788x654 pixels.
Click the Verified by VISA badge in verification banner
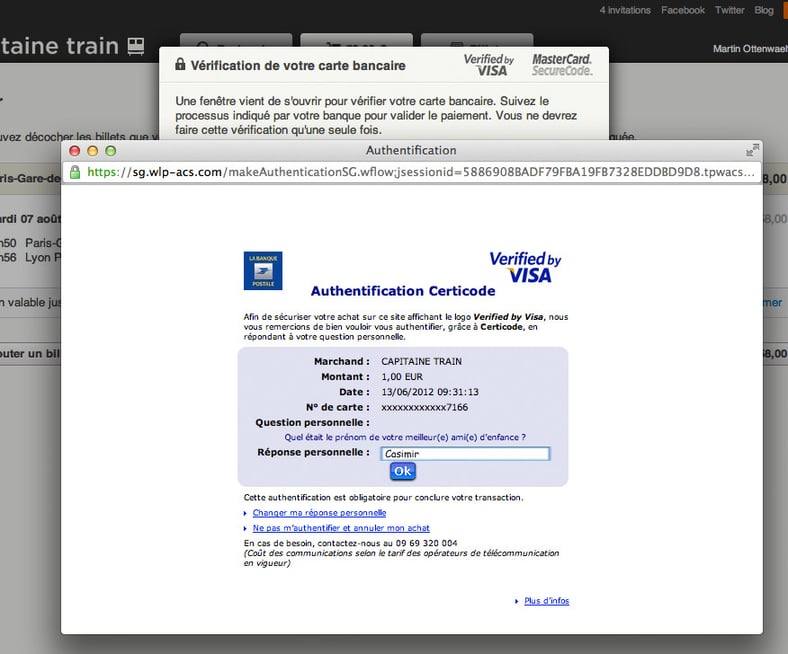pyautogui.click(x=488, y=65)
